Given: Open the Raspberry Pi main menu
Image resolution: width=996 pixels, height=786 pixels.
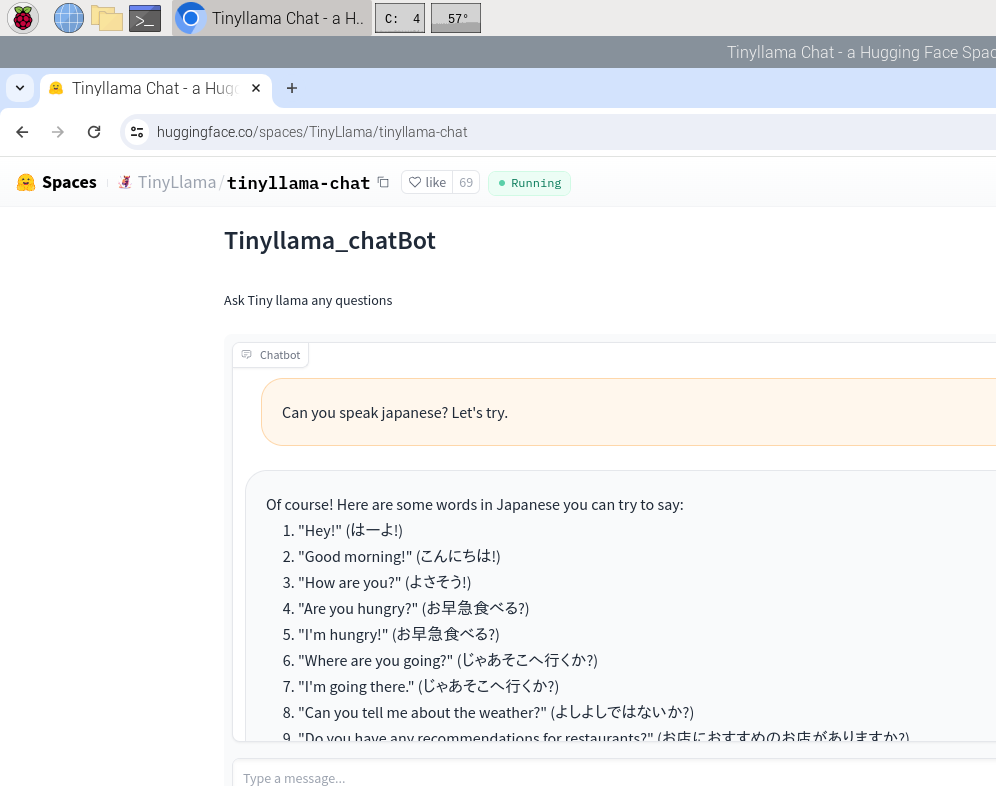Looking at the screenshot, I should [23, 18].
